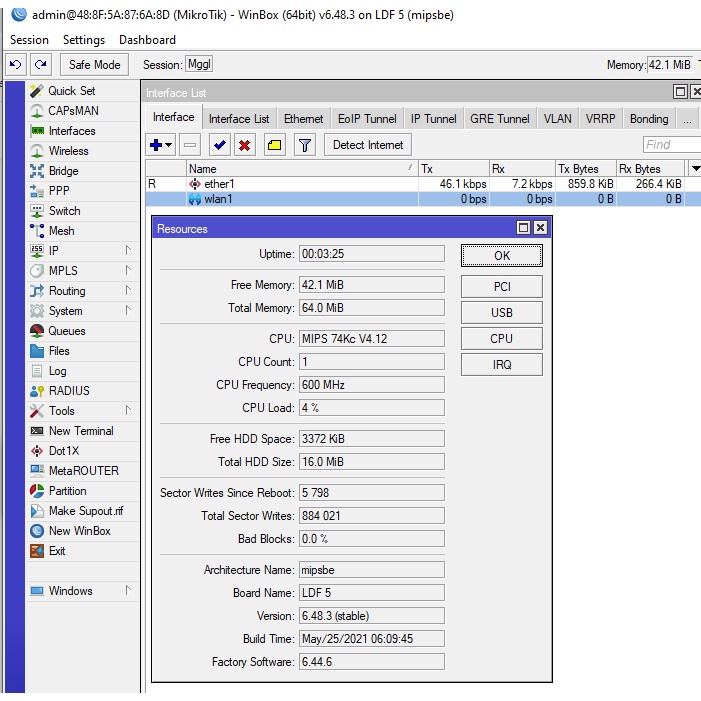Switch to the GRE Tunnel tab
Image resolution: width=701 pixels, height=701 pixels.
coord(499,119)
